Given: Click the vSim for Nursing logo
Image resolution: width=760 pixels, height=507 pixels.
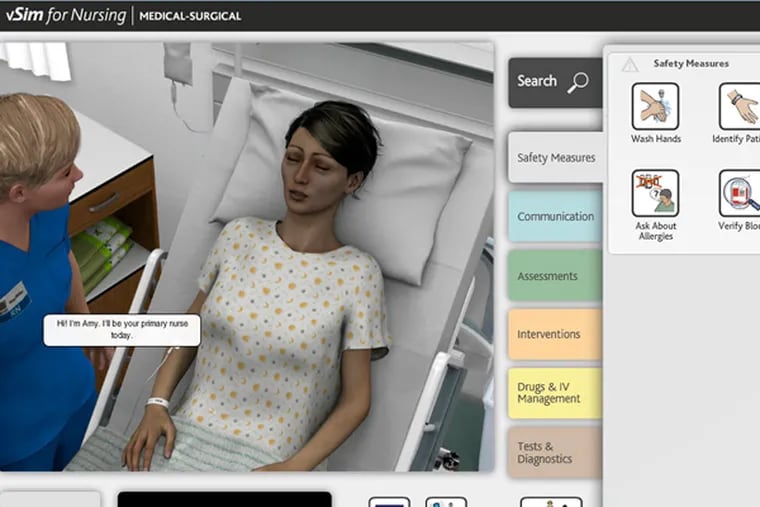Looking at the screenshot, I should [x=64, y=16].
